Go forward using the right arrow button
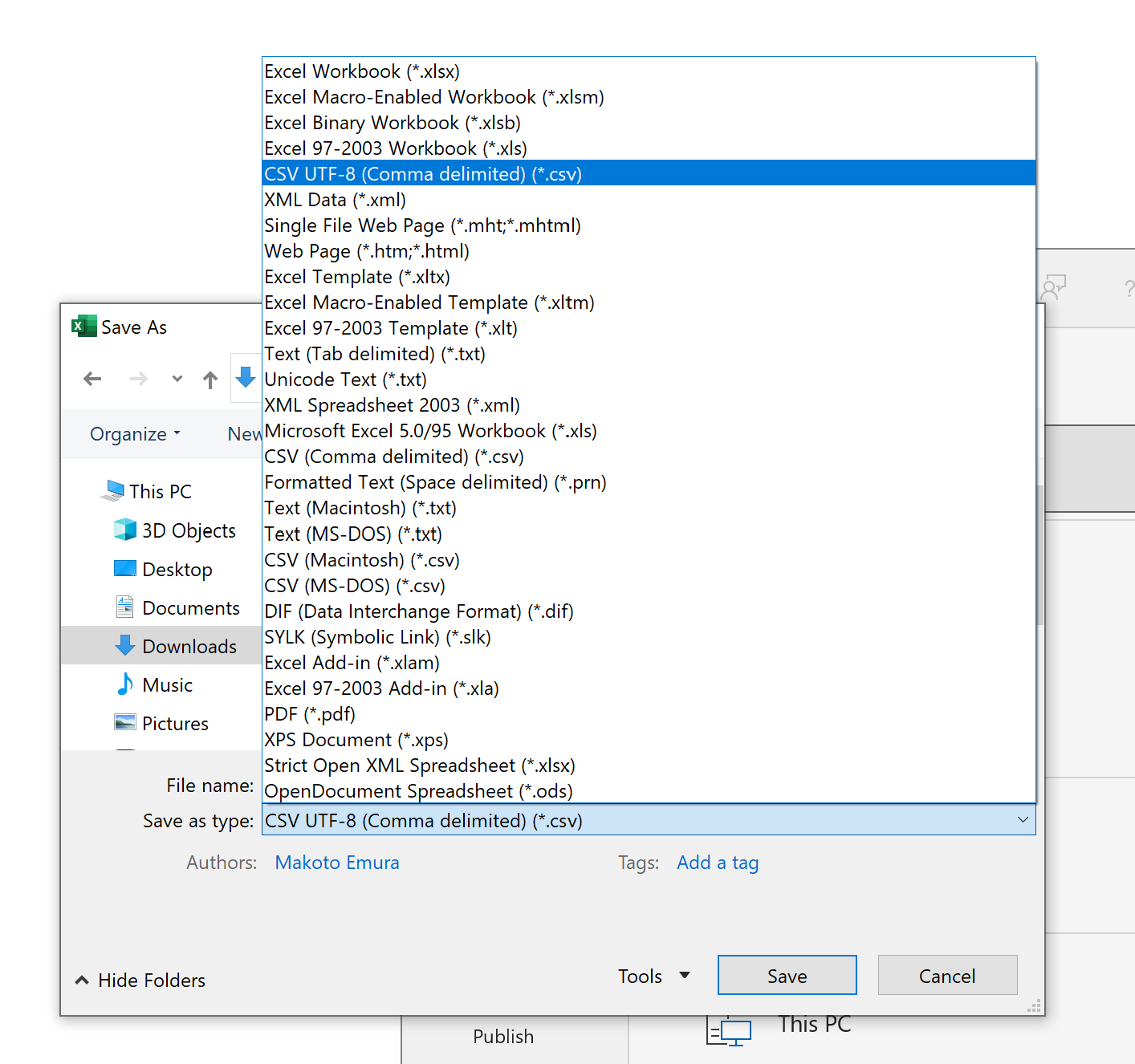Screen dimensions: 1135x1064 pos(139,379)
